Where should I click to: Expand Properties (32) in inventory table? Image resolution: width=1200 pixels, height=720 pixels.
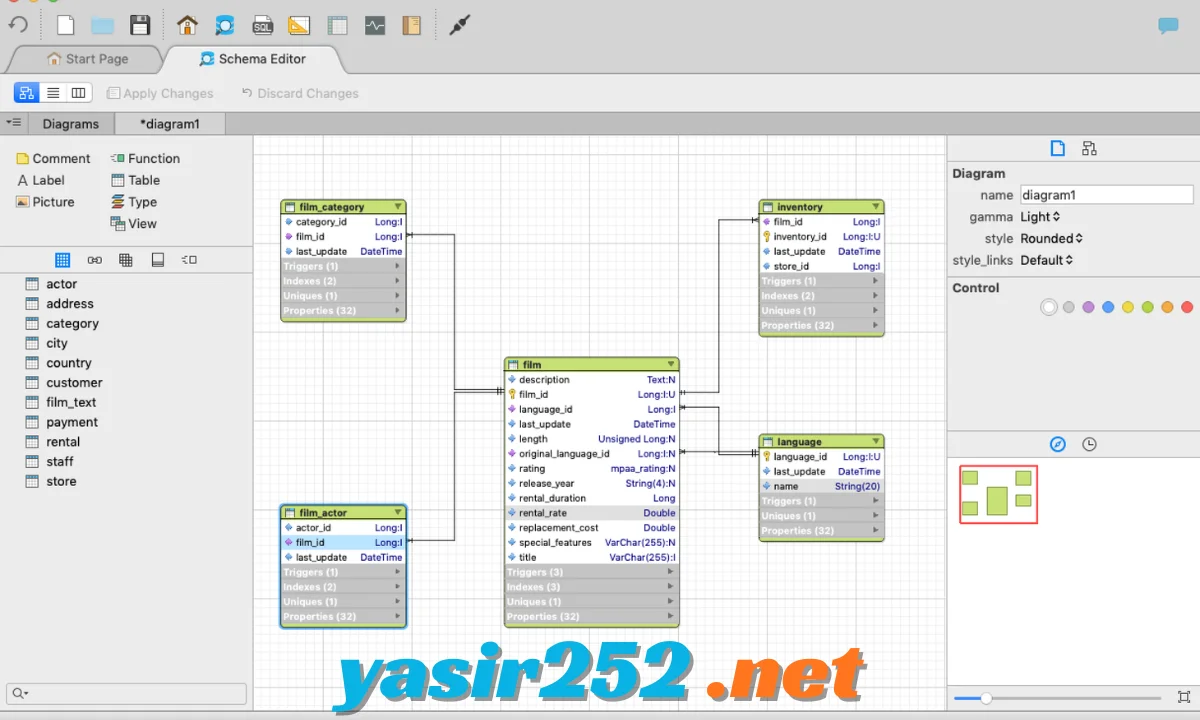pyautogui.click(x=821, y=326)
